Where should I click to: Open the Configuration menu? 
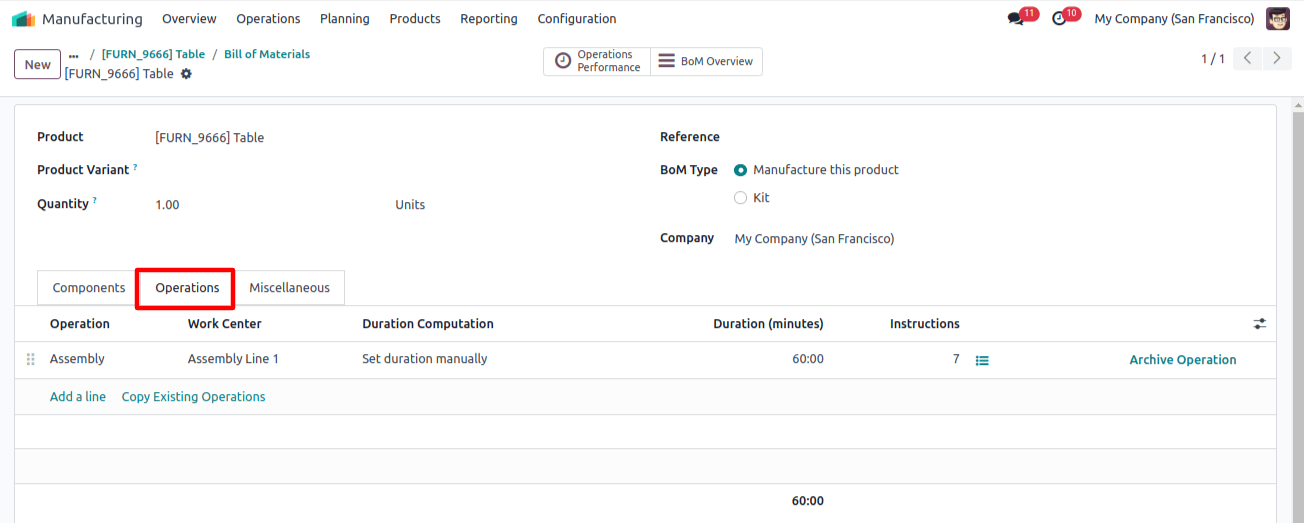[577, 19]
